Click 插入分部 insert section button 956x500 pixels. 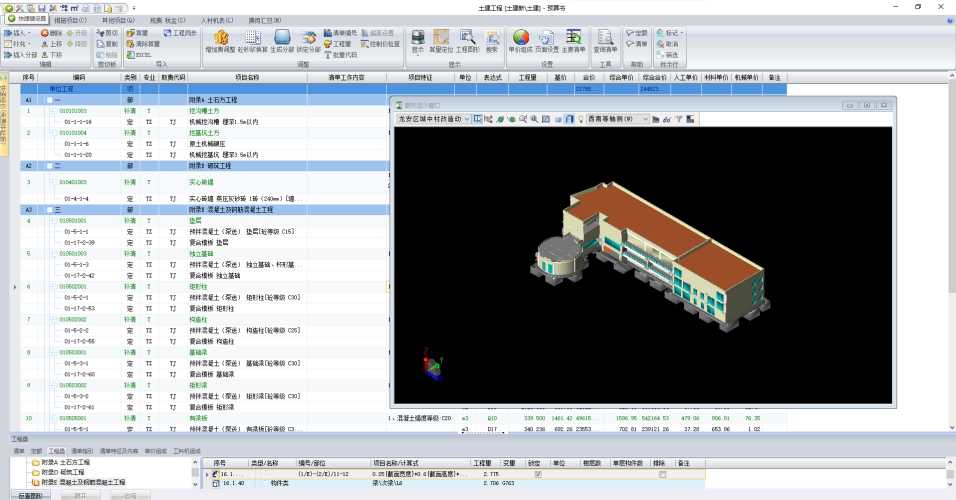pos(21,55)
